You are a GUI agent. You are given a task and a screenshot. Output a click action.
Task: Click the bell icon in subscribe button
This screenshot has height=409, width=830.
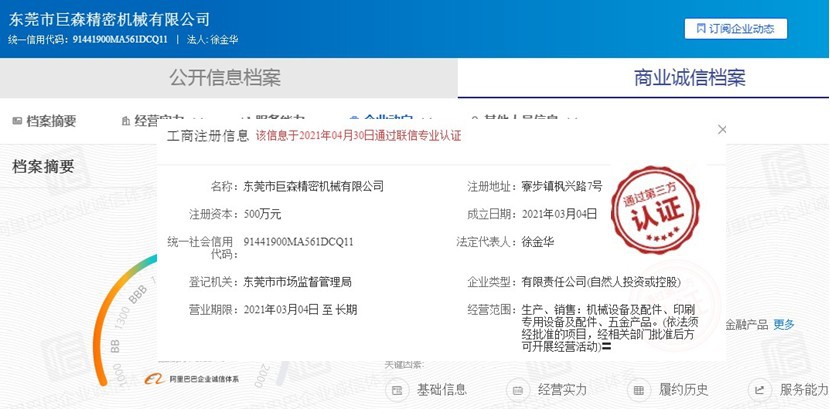coord(700,29)
